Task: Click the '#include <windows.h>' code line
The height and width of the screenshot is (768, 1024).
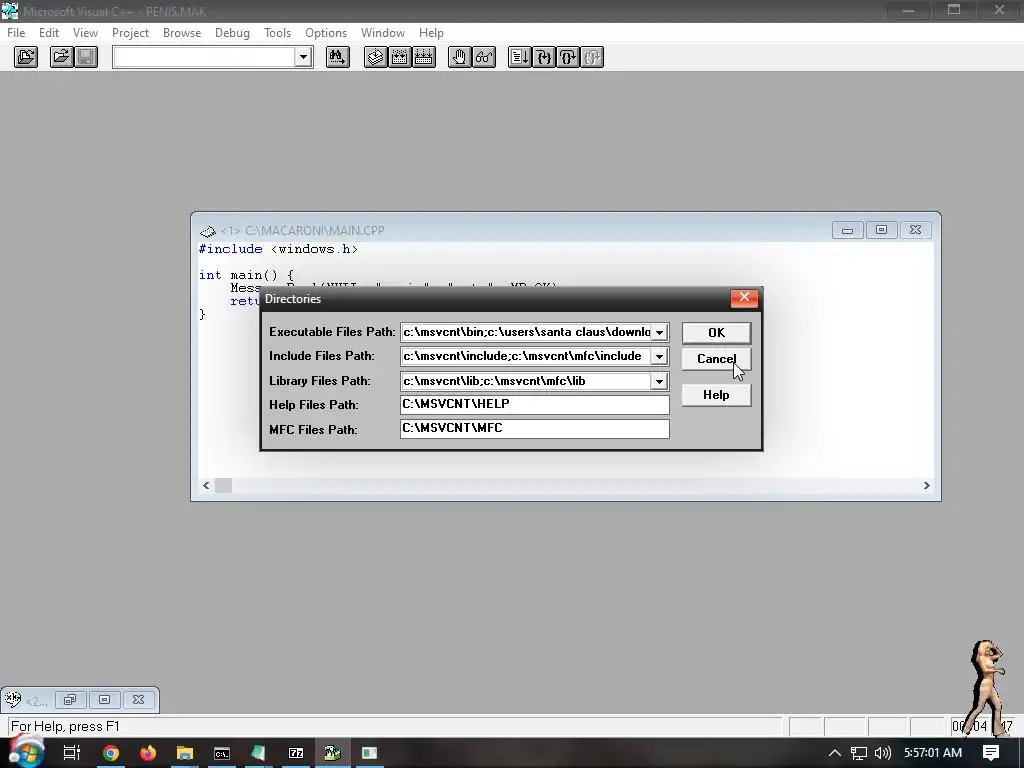Action: point(278,249)
